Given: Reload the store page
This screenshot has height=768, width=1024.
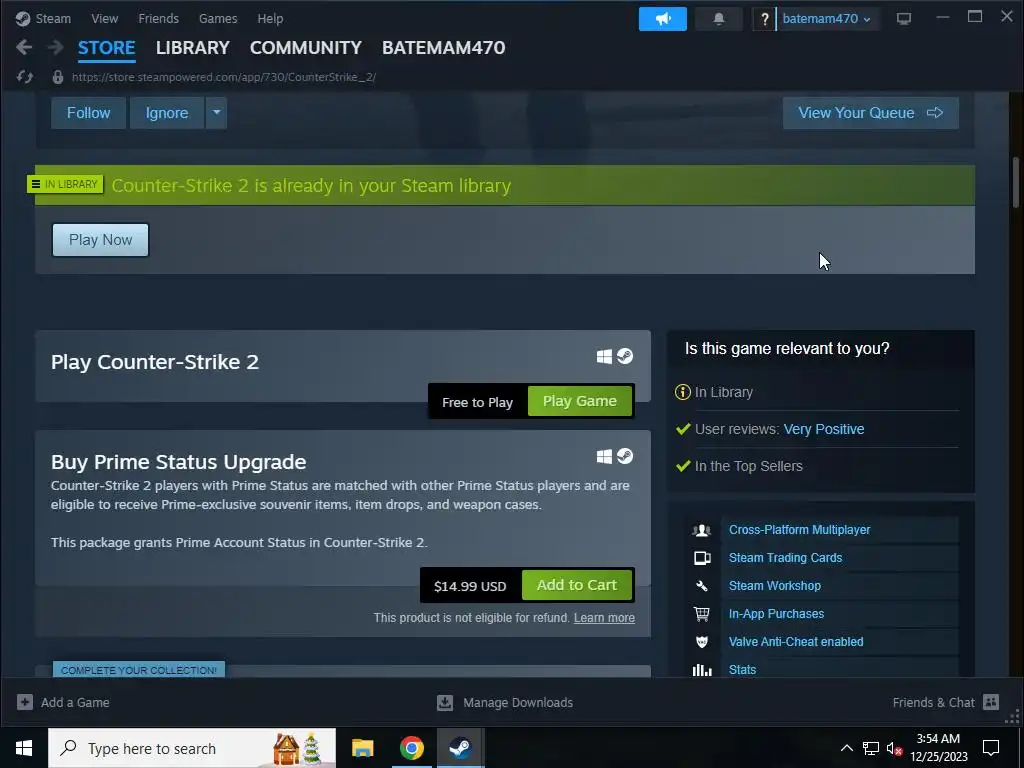Looking at the screenshot, I should (x=25, y=77).
